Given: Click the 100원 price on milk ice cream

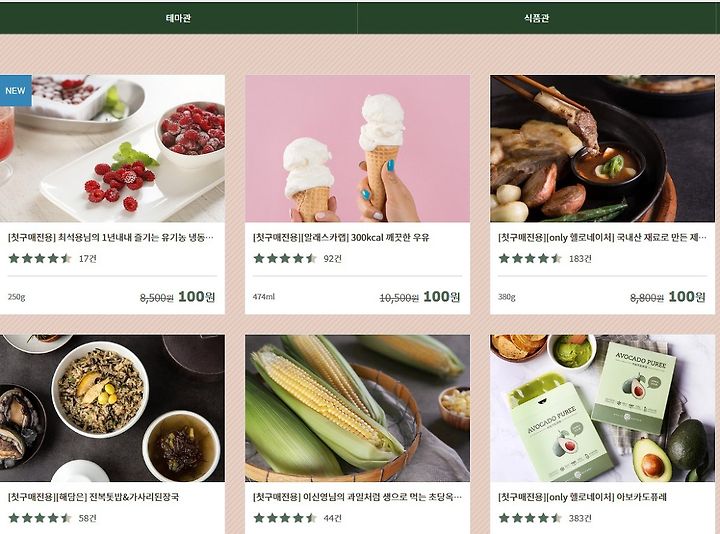Looking at the screenshot, I should coord(441,297).
